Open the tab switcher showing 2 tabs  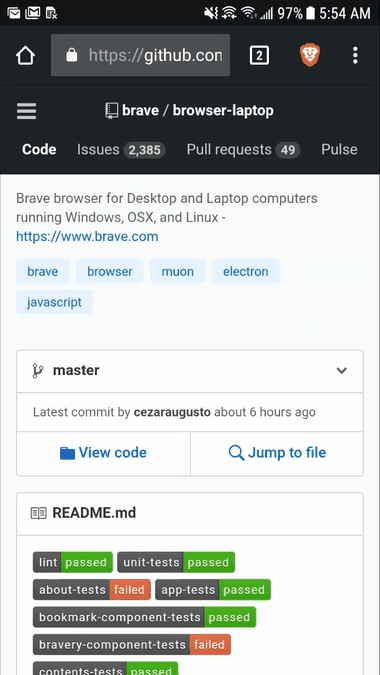coord(259,55)
